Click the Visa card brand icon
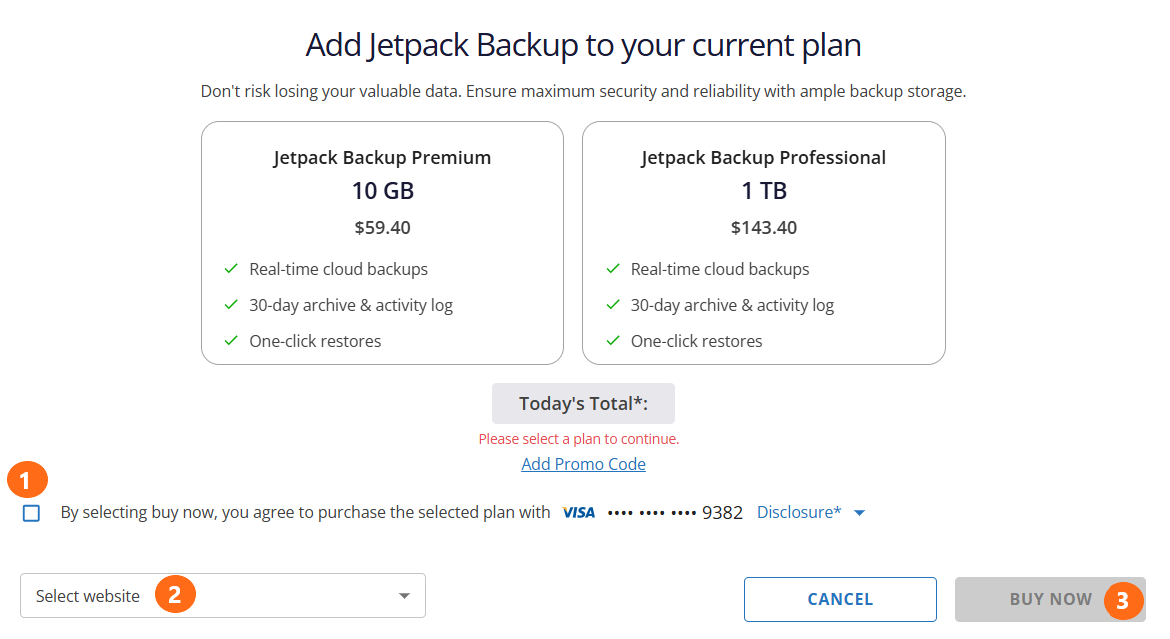Viewport: 1170px width, 639px height. pyautogui.click(x=578, y=512)
